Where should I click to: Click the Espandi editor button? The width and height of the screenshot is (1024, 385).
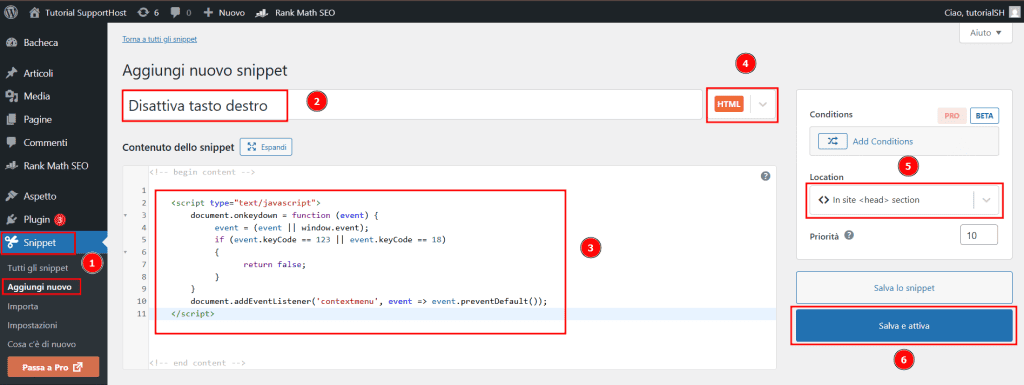coord(266,147)
